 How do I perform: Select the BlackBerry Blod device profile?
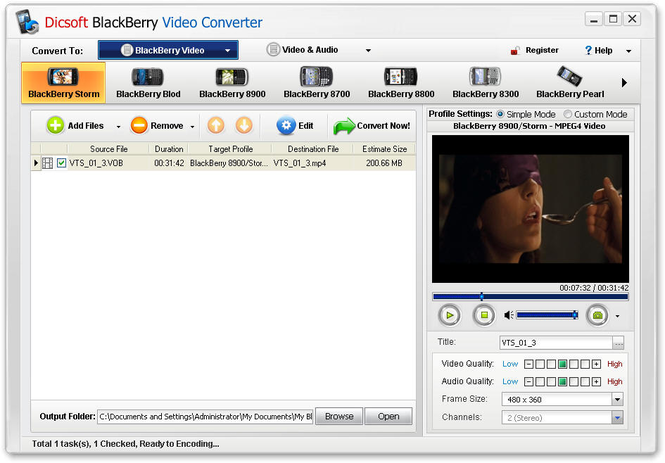click(148, 83)
